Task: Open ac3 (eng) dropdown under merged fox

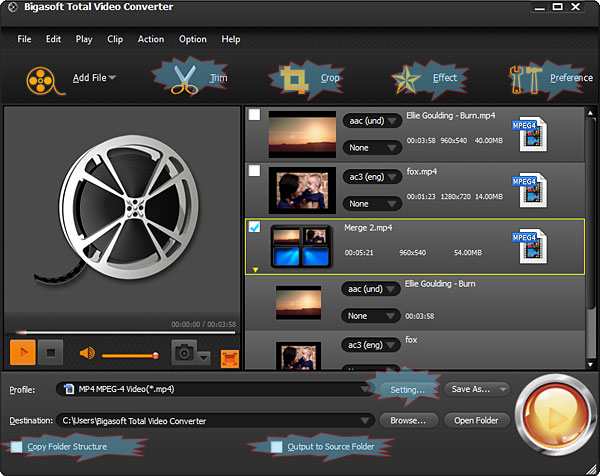Action: tap(370, 345)
